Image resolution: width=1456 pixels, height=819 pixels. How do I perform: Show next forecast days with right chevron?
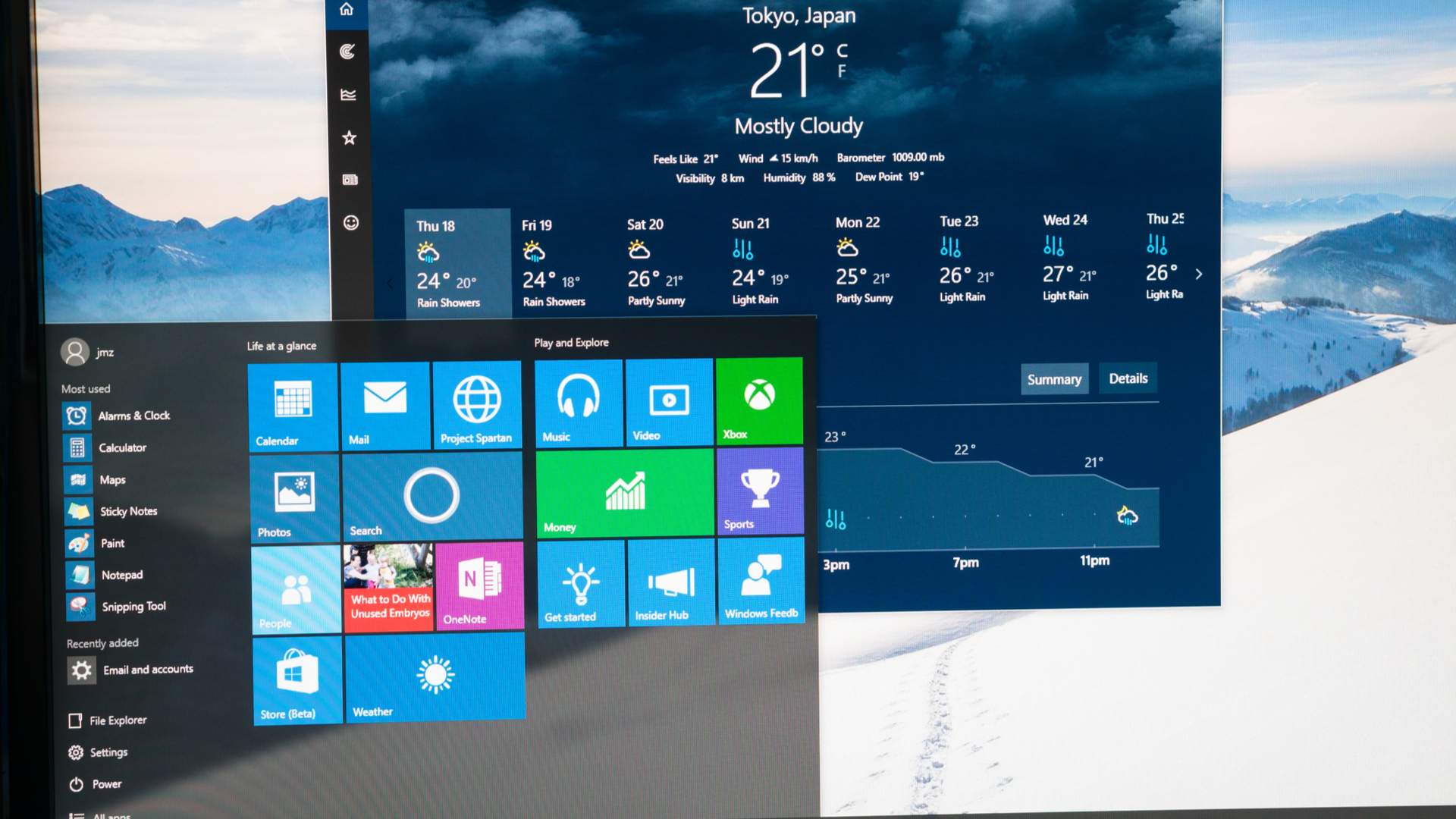pyautogui.click(x=1199, y=274)
